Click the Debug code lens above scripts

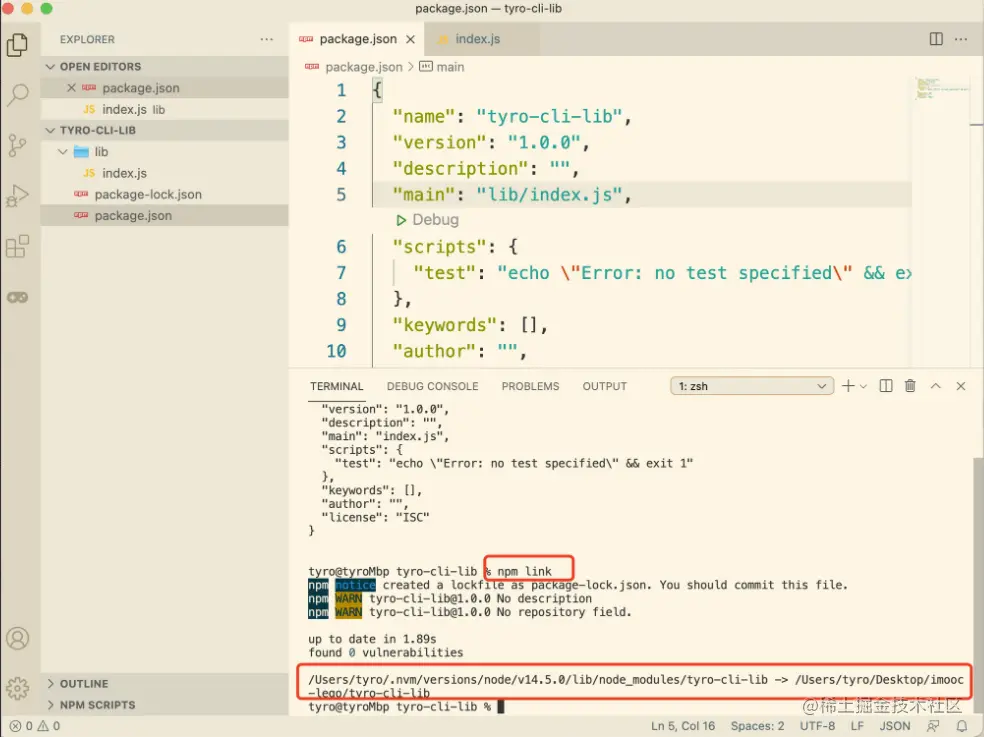pos(427,220)
